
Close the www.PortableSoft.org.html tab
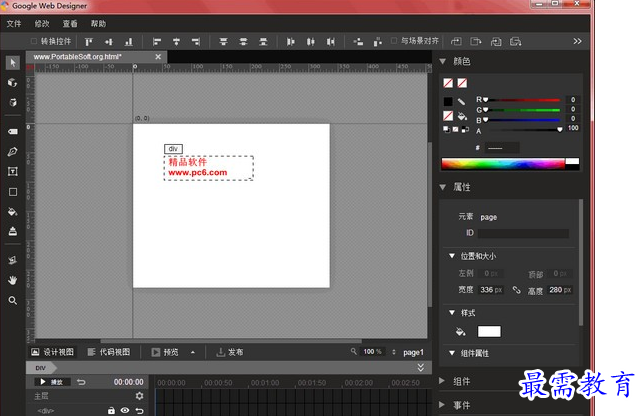pos(158,57)
